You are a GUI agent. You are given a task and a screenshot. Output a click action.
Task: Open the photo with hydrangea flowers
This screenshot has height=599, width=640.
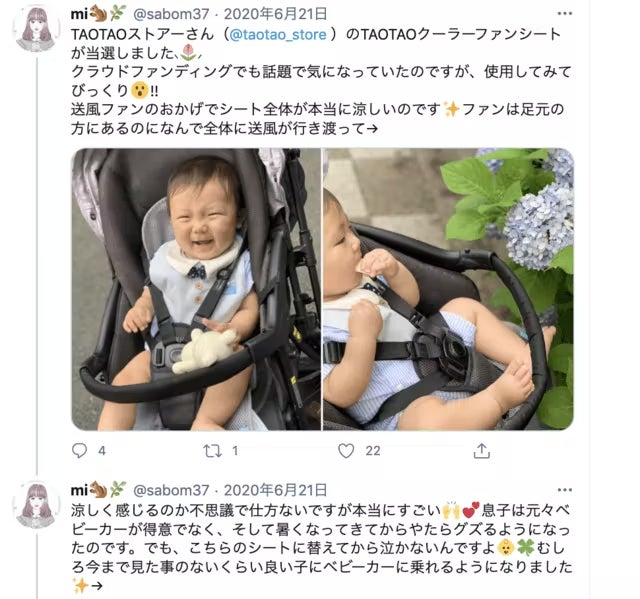click(x=449, y=289)
